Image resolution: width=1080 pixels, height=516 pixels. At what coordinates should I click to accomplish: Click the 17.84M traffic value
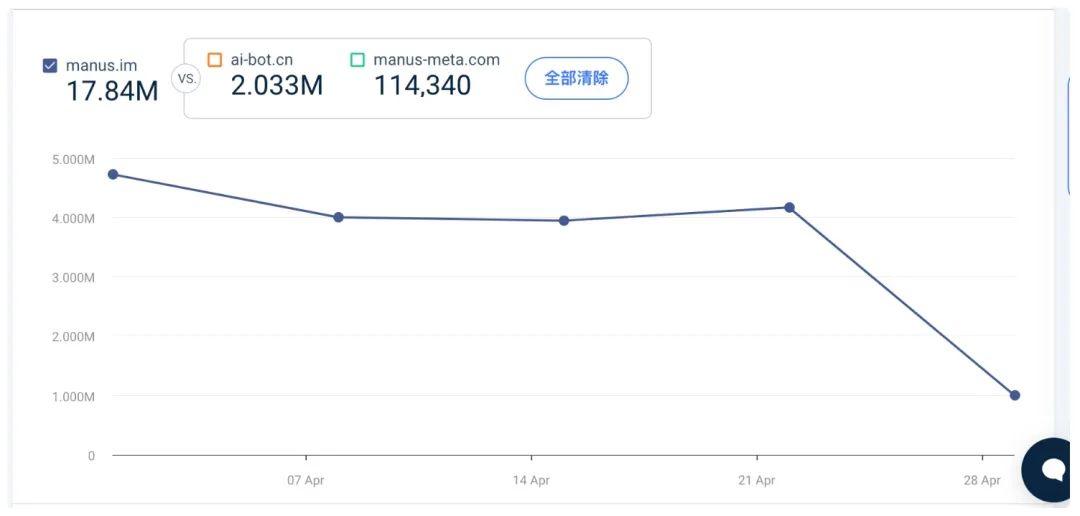pyautogui.click(x=112, y=91)
